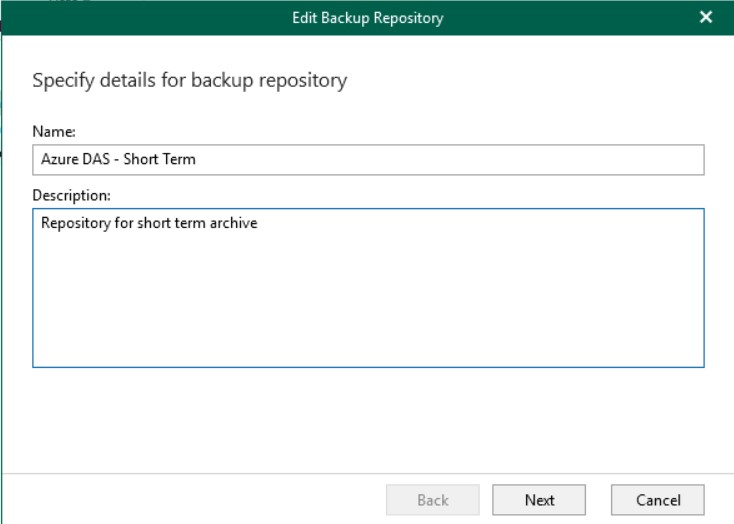The height and width of the screenshot is (524, 734).
Task: Click blank dialog area below the Description box
Action: (368, 419)
